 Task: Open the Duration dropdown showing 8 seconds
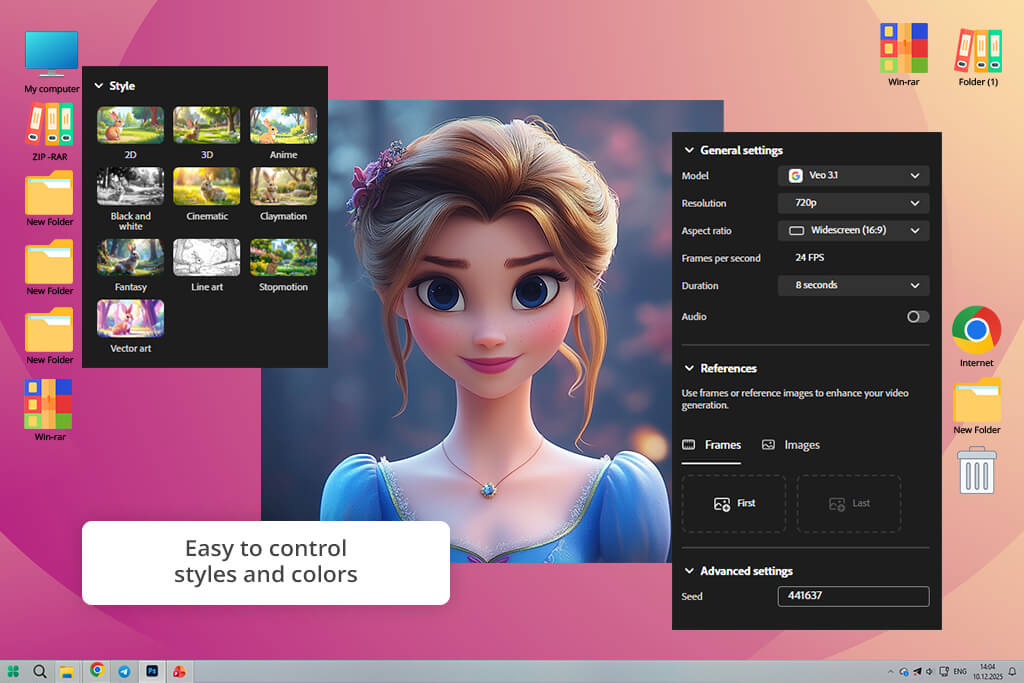pyautogui.click(x=853, y=285)
